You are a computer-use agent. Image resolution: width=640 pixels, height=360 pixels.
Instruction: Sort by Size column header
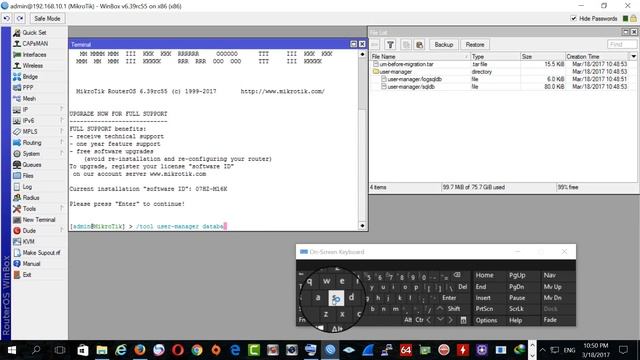tap(542, 56)
